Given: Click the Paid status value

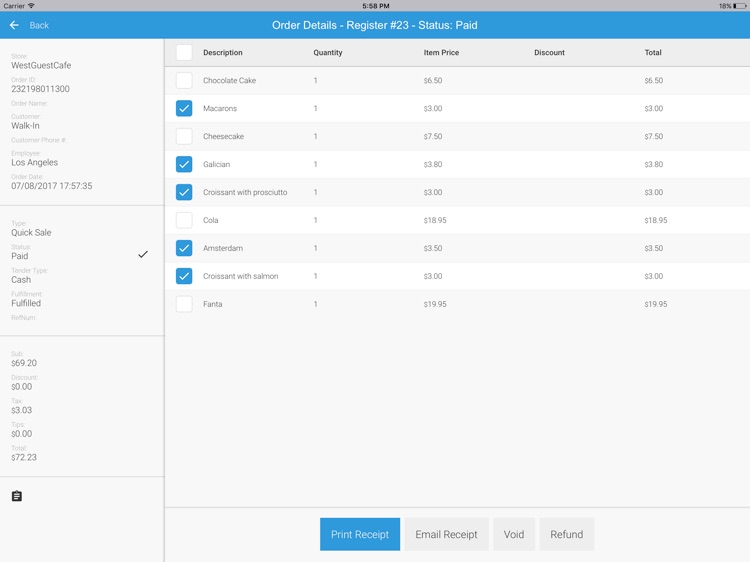Looking at the screenshot, I should 20,256.
